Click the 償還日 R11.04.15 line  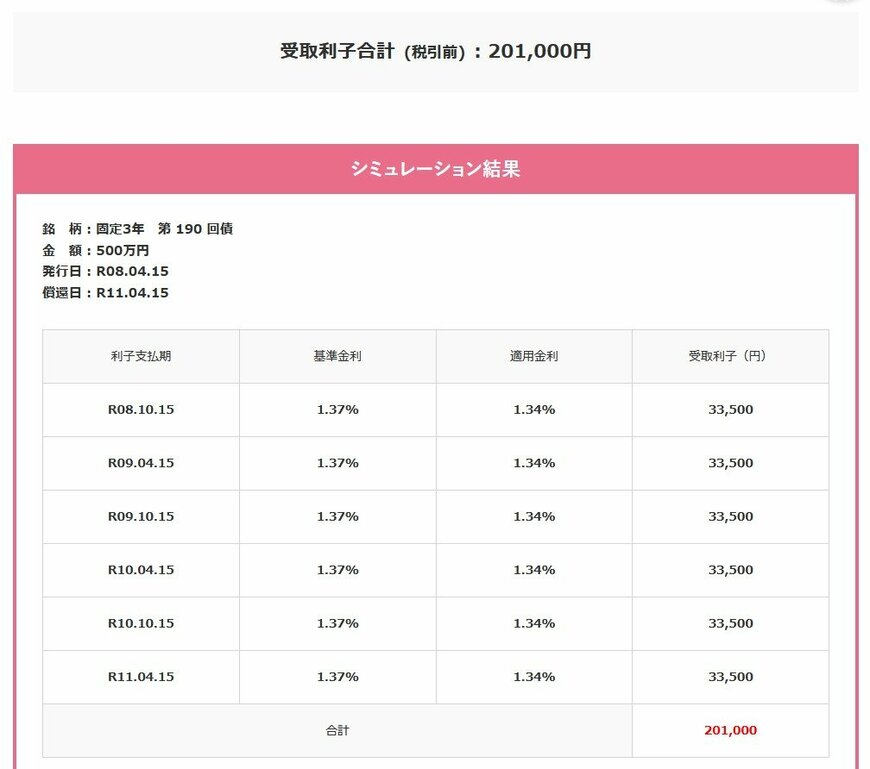[105, 293]
